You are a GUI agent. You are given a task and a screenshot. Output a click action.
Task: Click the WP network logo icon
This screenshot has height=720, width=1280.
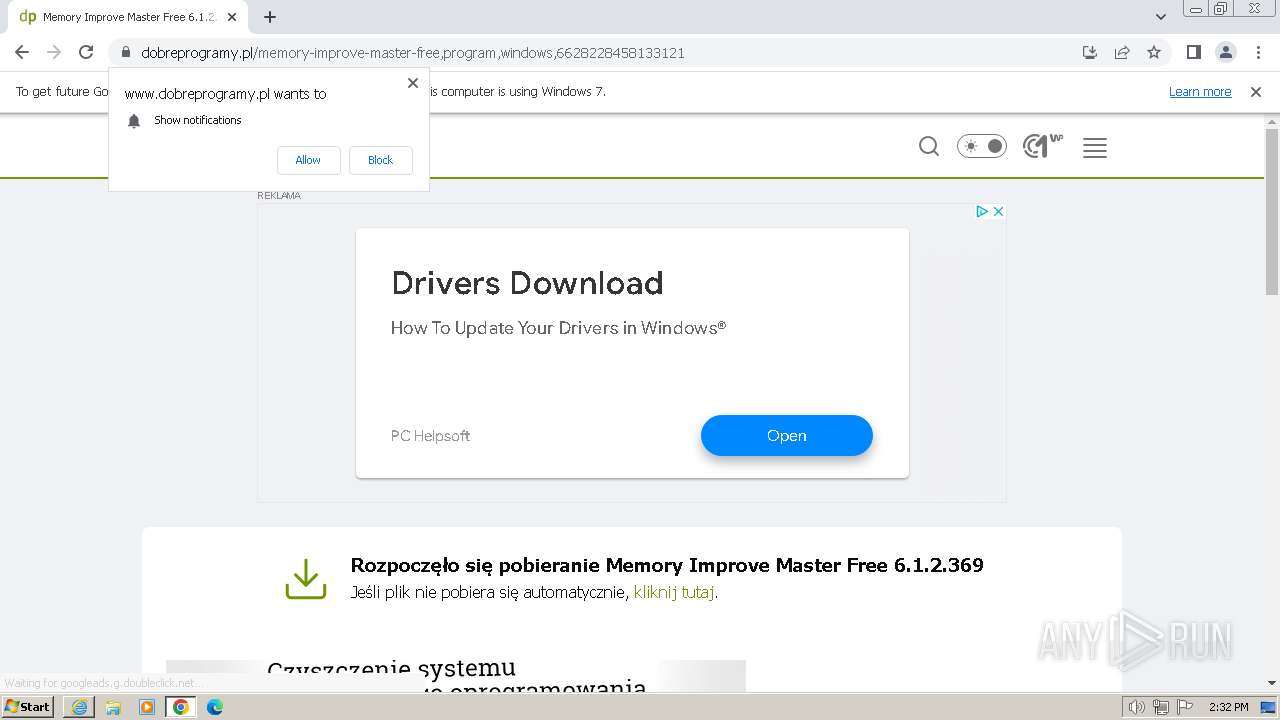point(1043,147)
